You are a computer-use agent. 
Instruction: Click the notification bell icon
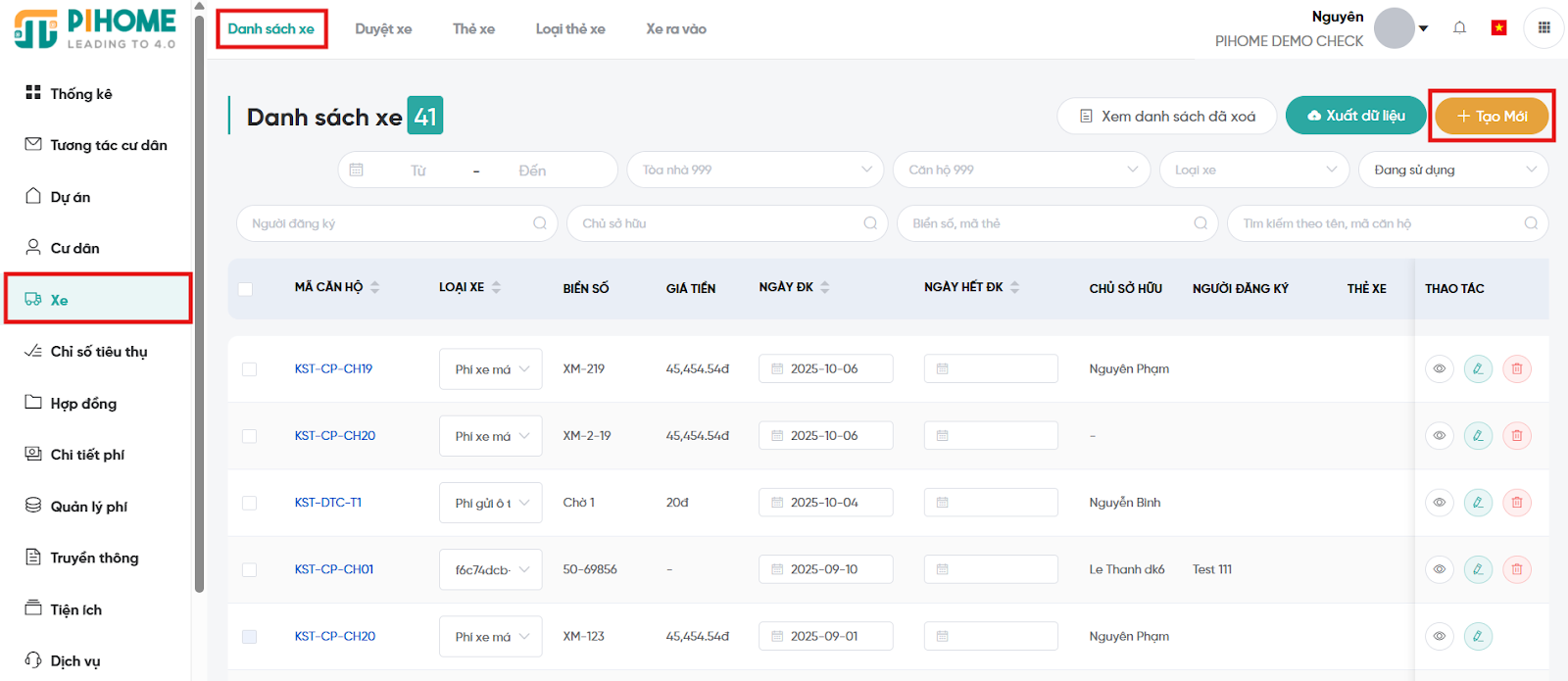[x=1459, y=27]
